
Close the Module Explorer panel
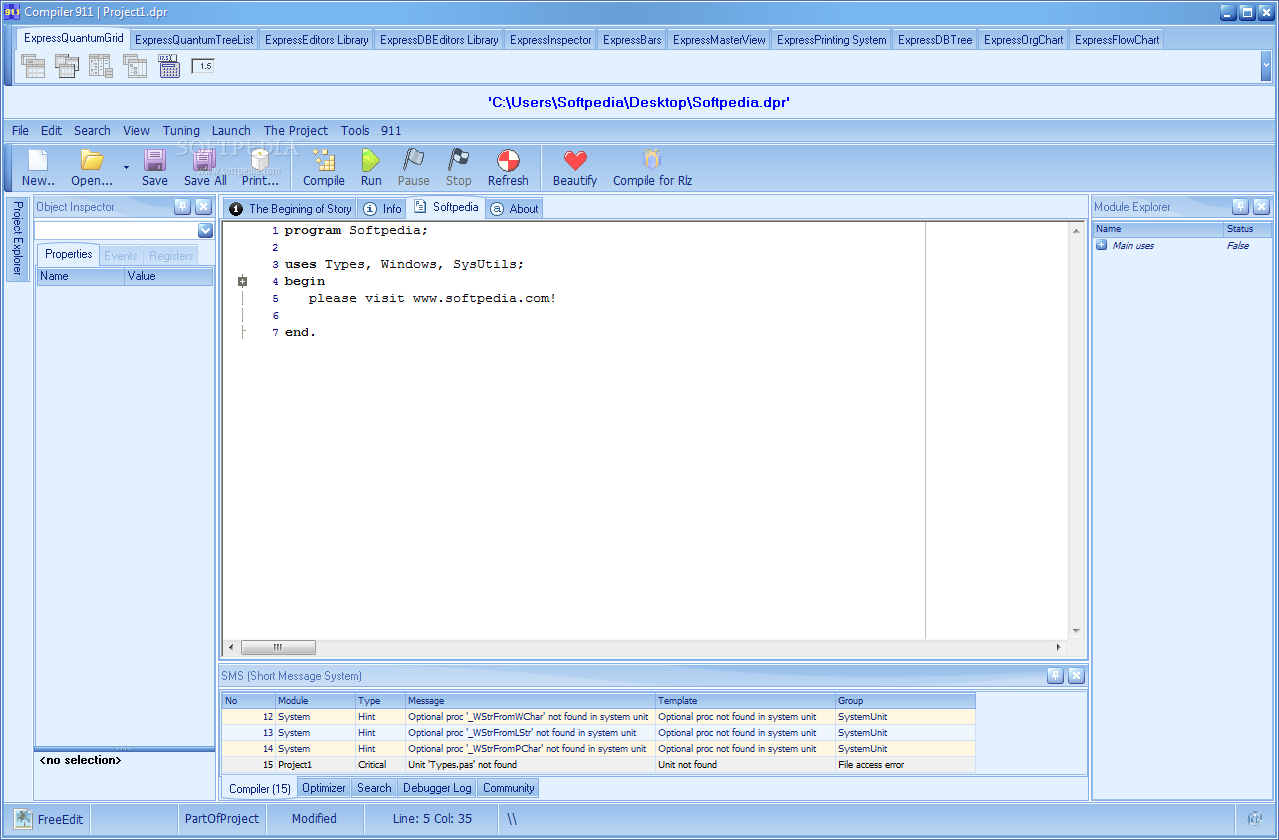pyautogui.click(x=1261, y=206)
